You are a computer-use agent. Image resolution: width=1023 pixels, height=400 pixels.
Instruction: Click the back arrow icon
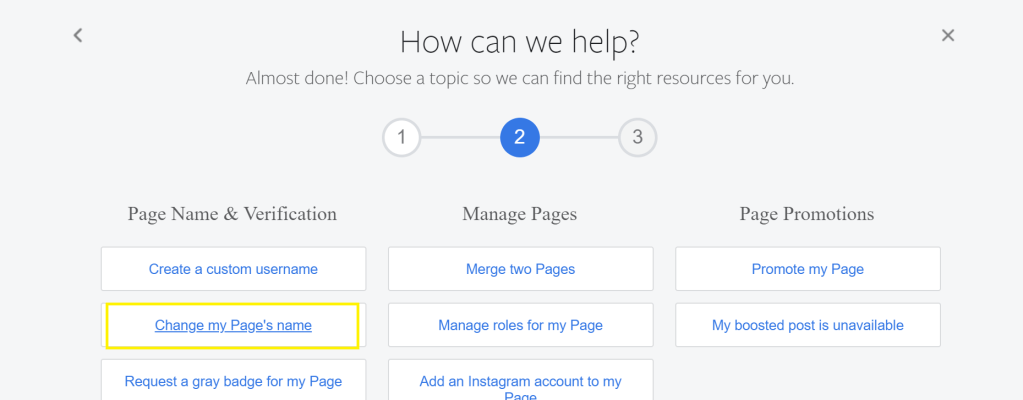pyautogui.click(x=78, y=35)
